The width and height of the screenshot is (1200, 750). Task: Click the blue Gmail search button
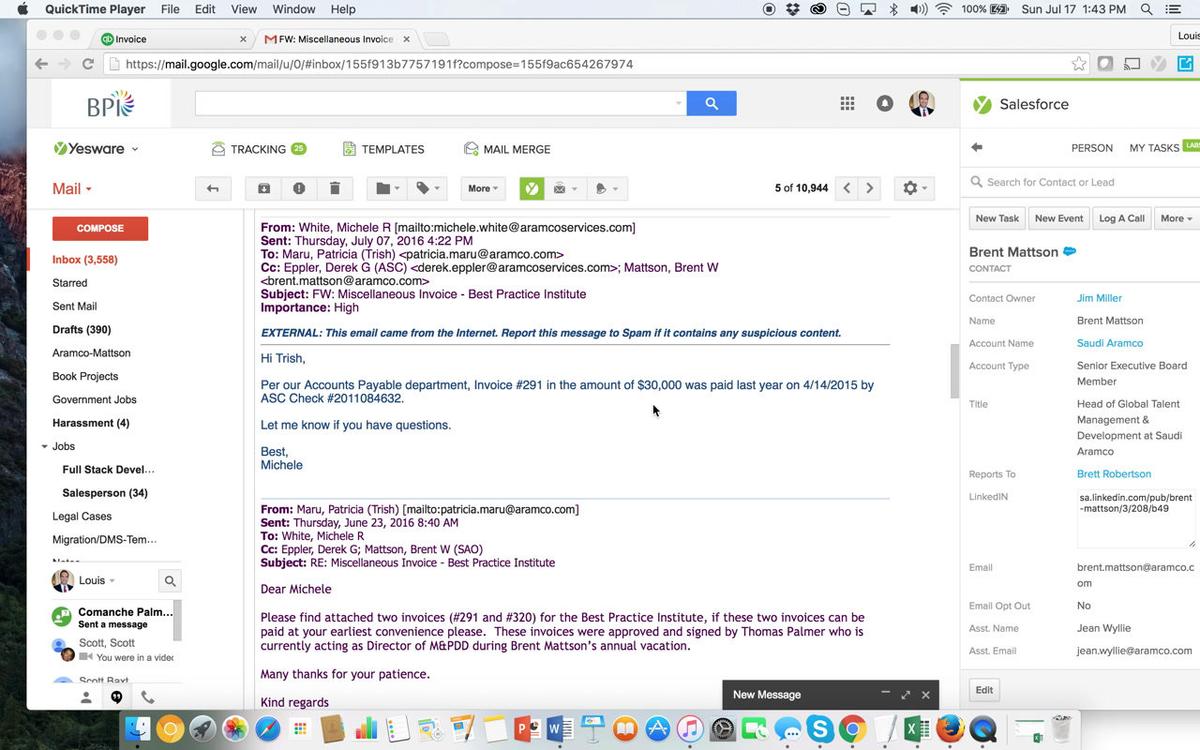[711, 103]
